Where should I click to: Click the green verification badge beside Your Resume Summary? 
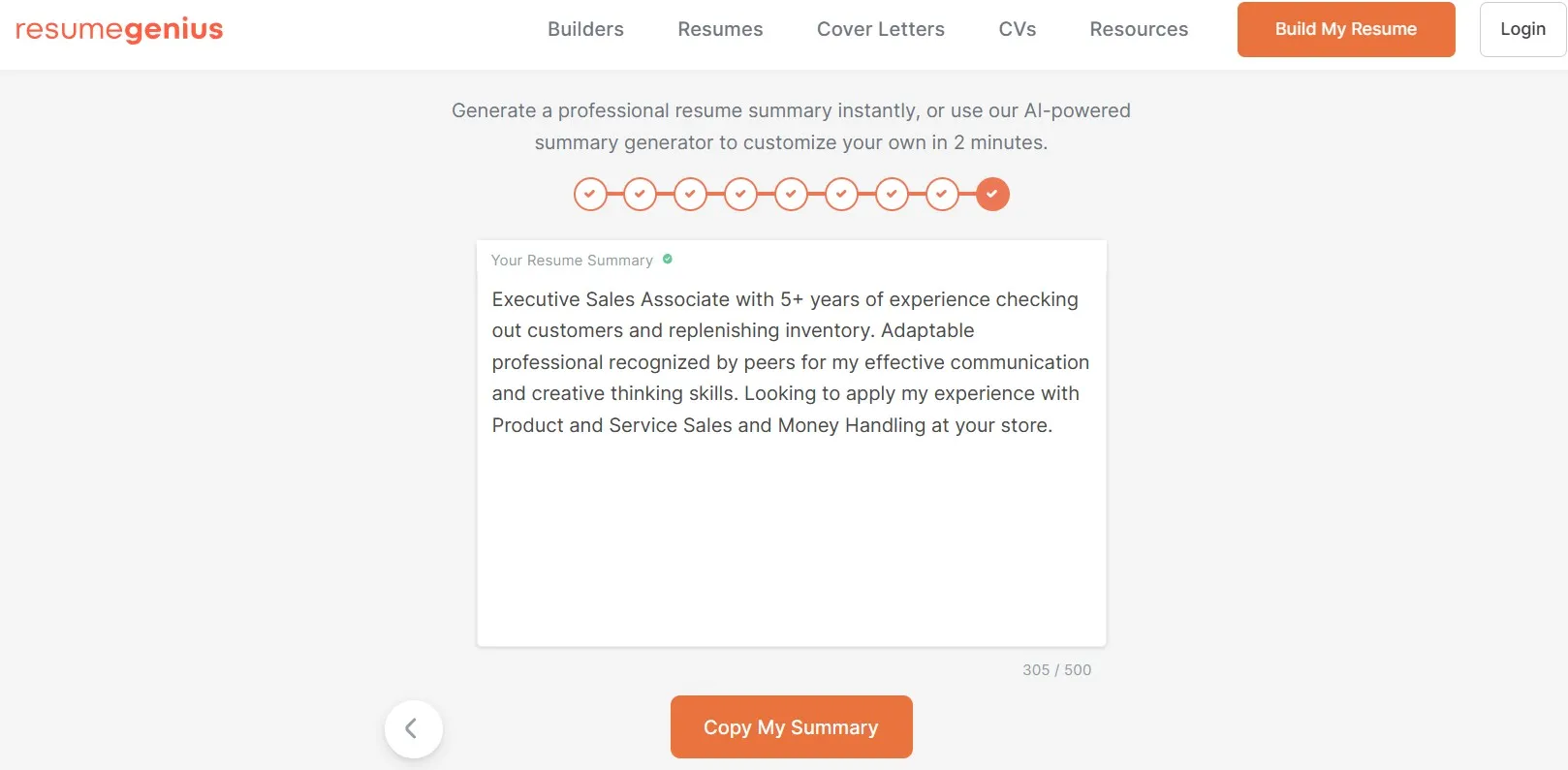667,260
